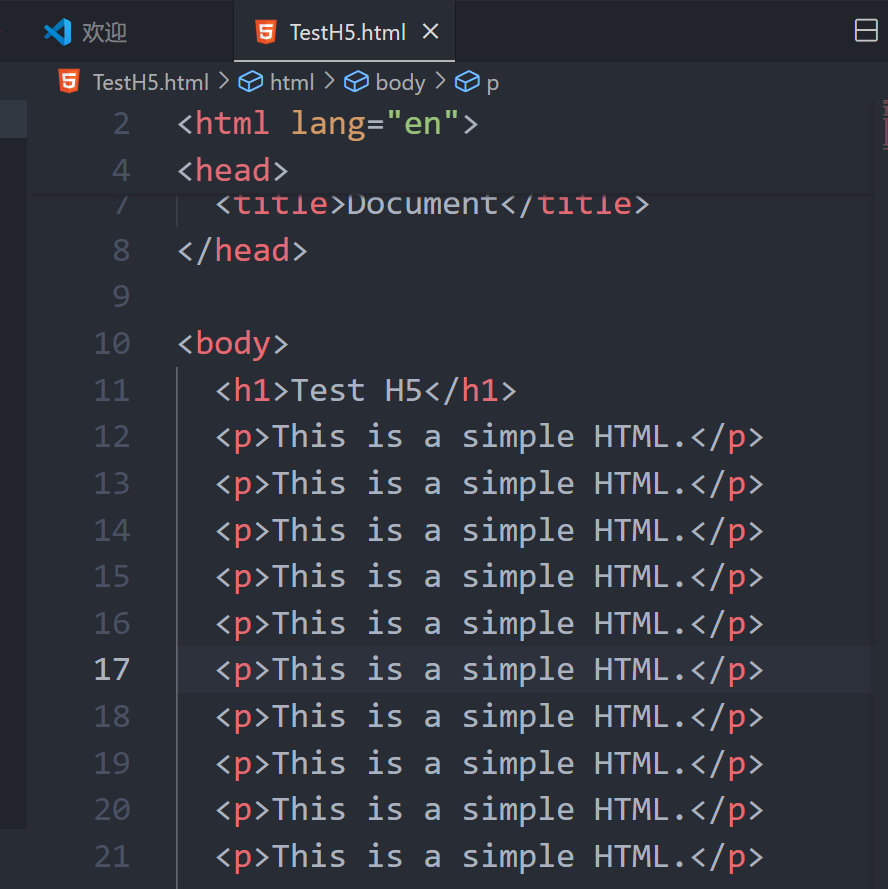Click sticky line <html lang="en">

click(328, 124)
